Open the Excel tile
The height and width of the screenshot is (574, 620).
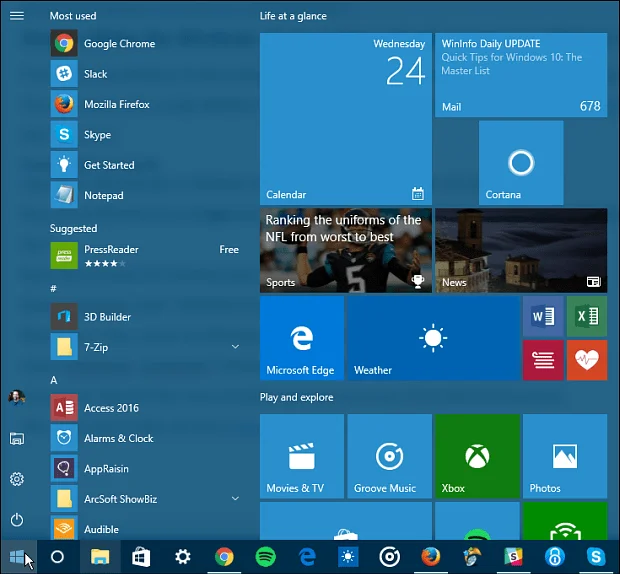tap(587, 316)
